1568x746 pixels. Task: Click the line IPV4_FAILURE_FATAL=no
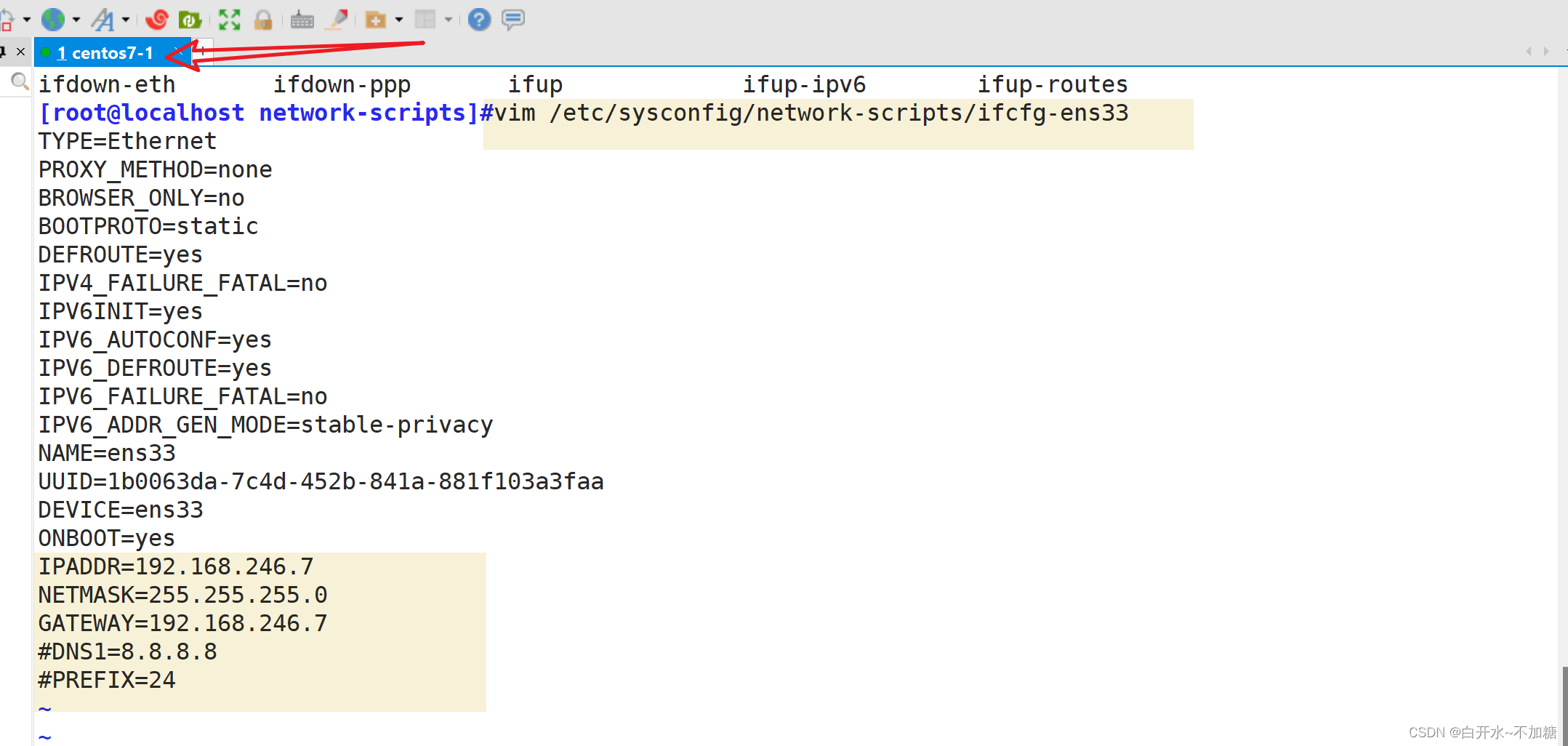[183, 283]
